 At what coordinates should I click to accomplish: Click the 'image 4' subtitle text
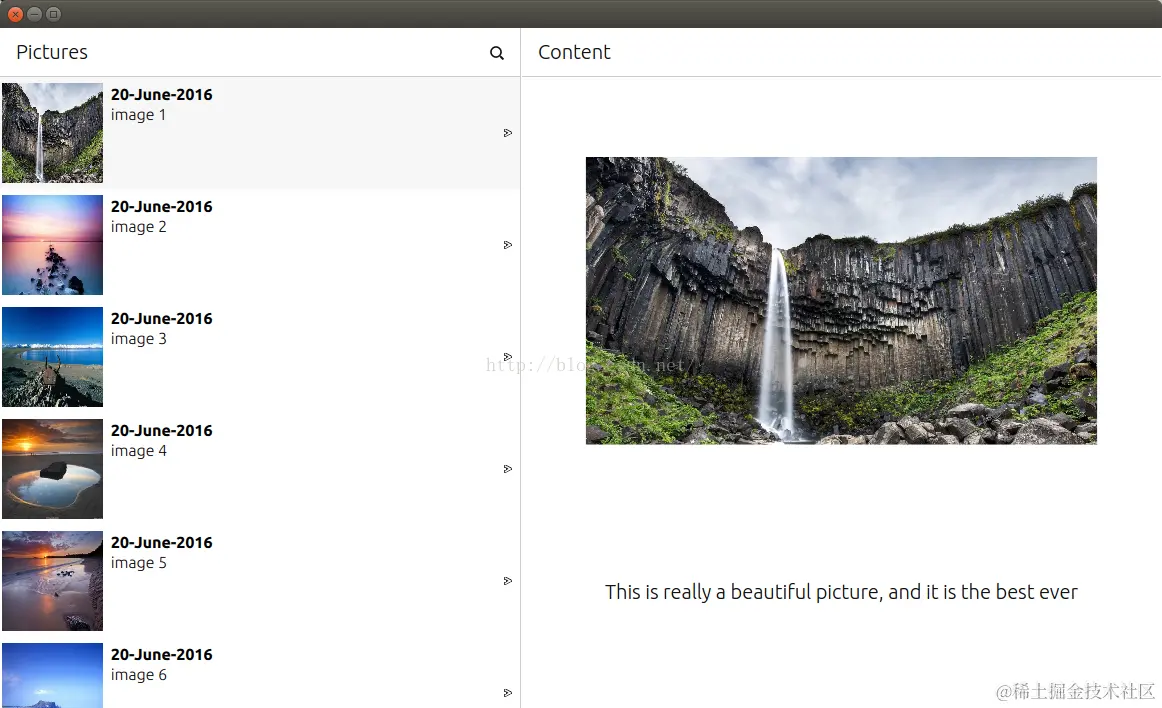(139, 451)
